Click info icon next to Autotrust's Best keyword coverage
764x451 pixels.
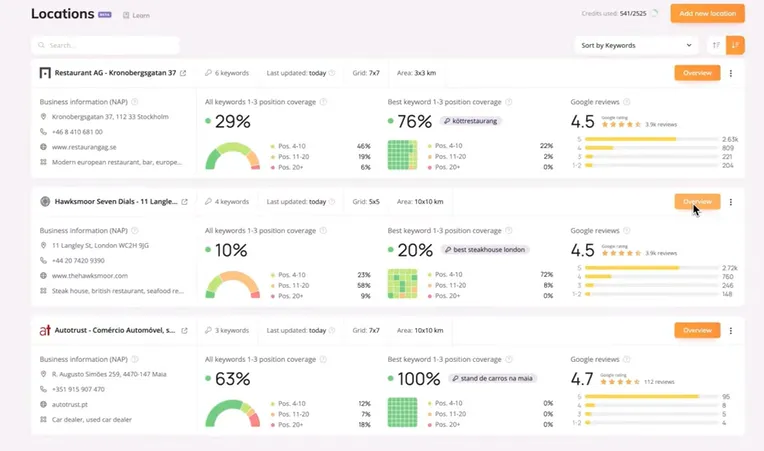(508, 359)
